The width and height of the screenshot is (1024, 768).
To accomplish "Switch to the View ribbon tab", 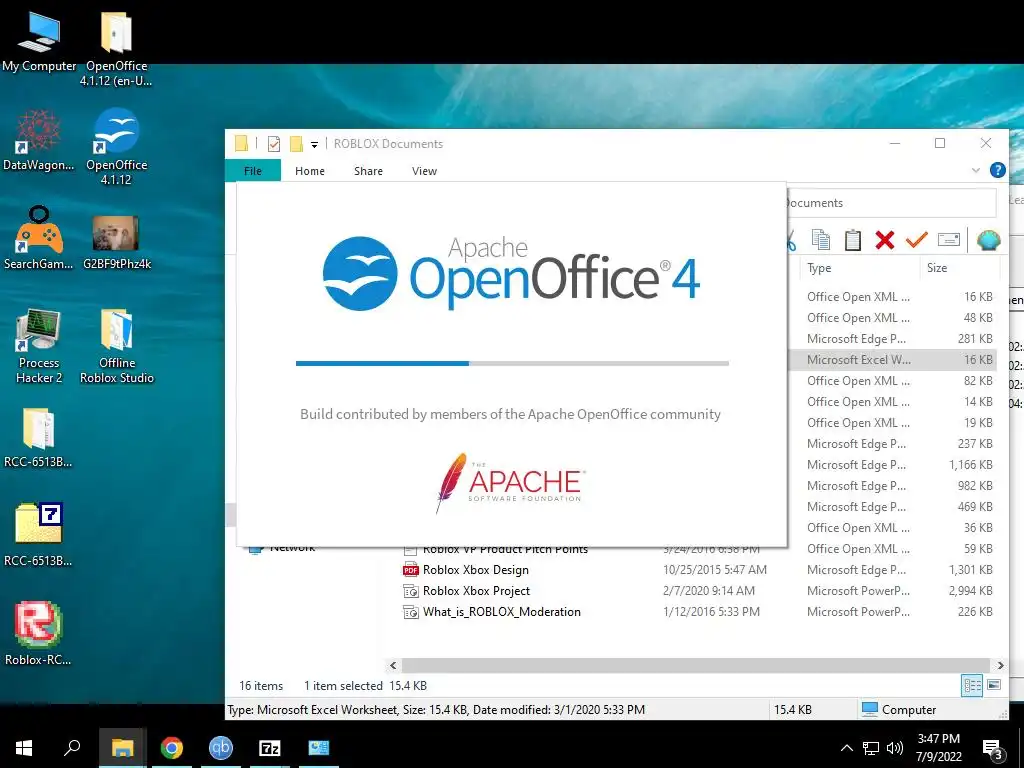I will [x=424, y=170].
